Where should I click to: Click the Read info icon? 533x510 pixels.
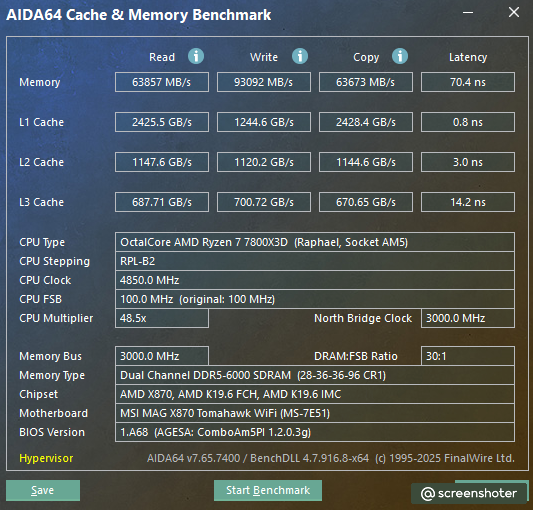click(x=196, y=56)
